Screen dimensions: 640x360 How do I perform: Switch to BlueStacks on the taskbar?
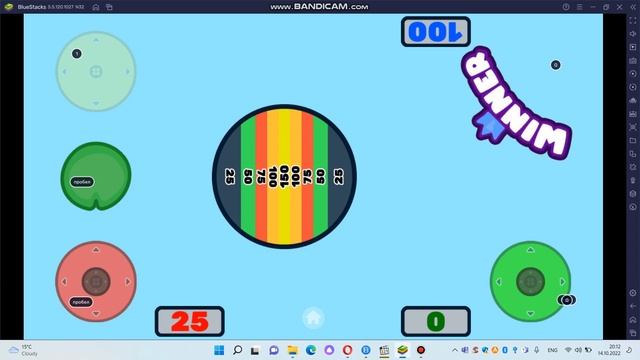point(402,350)
